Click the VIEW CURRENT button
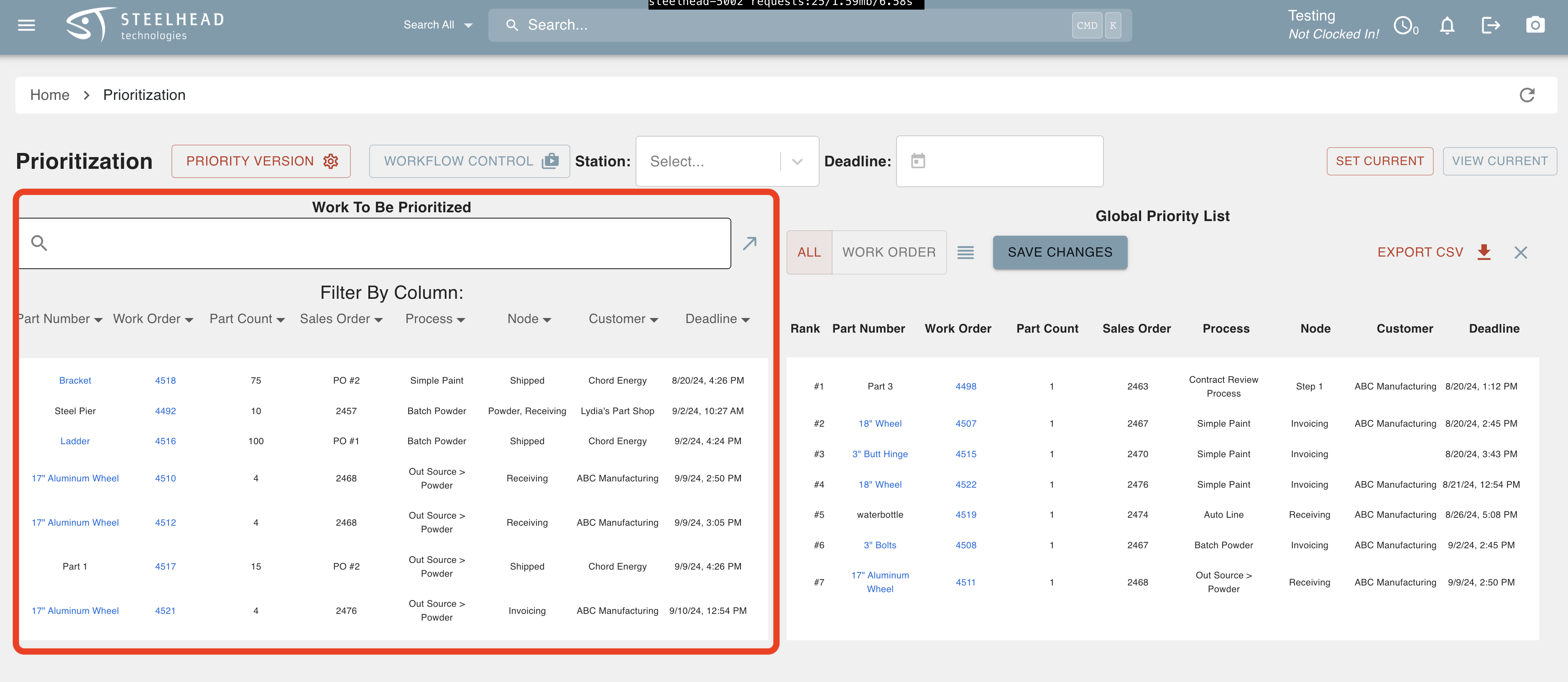Viewport: 1568px width, 682px height. pyautogui.click(x=1499, y=161)
